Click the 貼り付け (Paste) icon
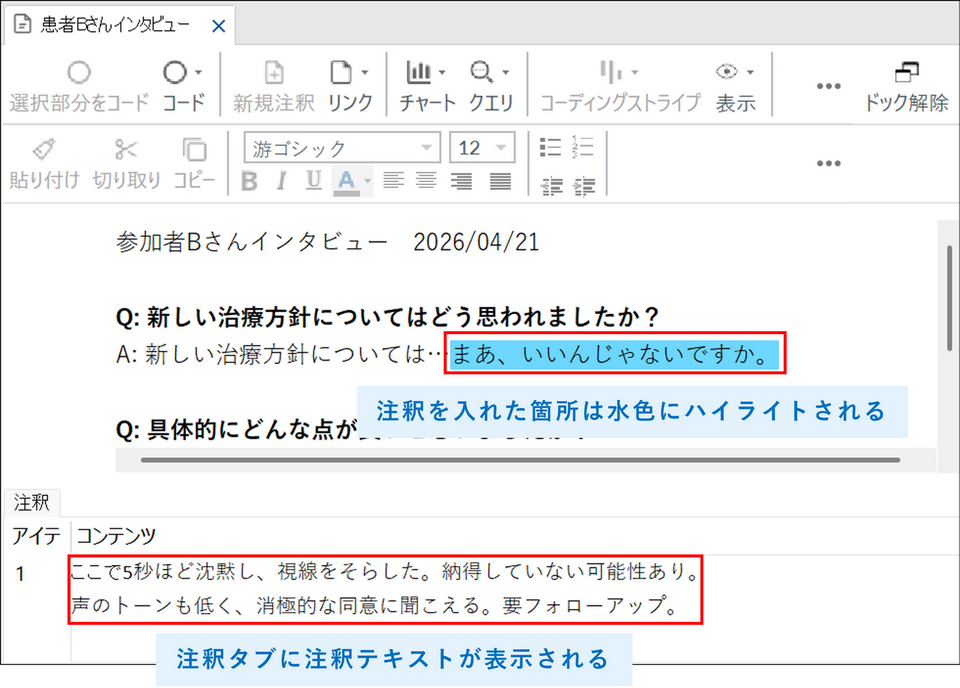Image resolution: width=960 pixels, height=688 pixels. click(x=44, y=150)
